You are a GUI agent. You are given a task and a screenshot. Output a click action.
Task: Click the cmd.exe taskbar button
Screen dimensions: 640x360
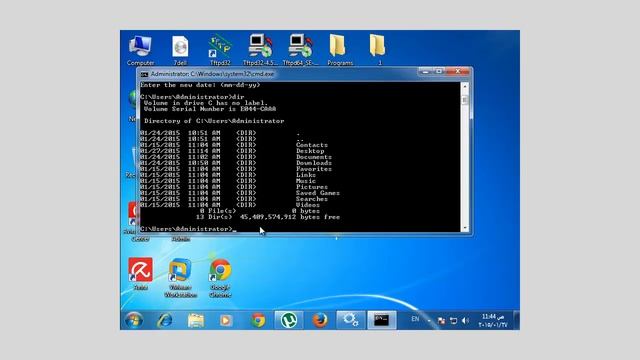(x=382, y=320)
